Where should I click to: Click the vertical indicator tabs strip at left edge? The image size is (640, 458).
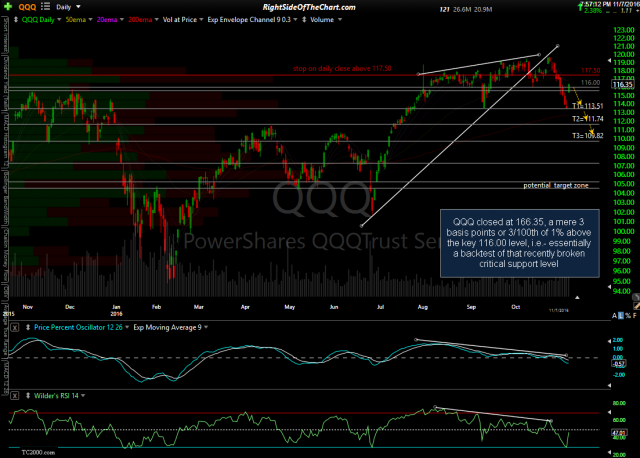tap(6, 204)
